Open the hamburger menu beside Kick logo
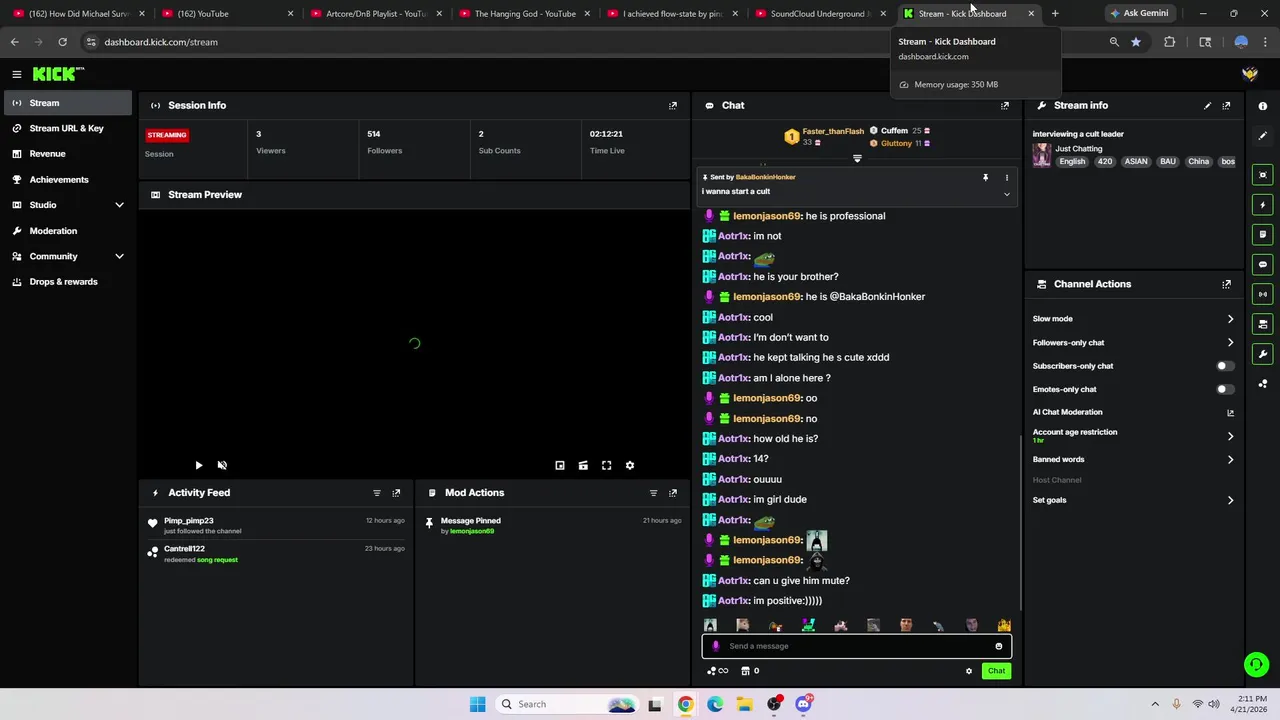1280x720 pixels. 17,74
